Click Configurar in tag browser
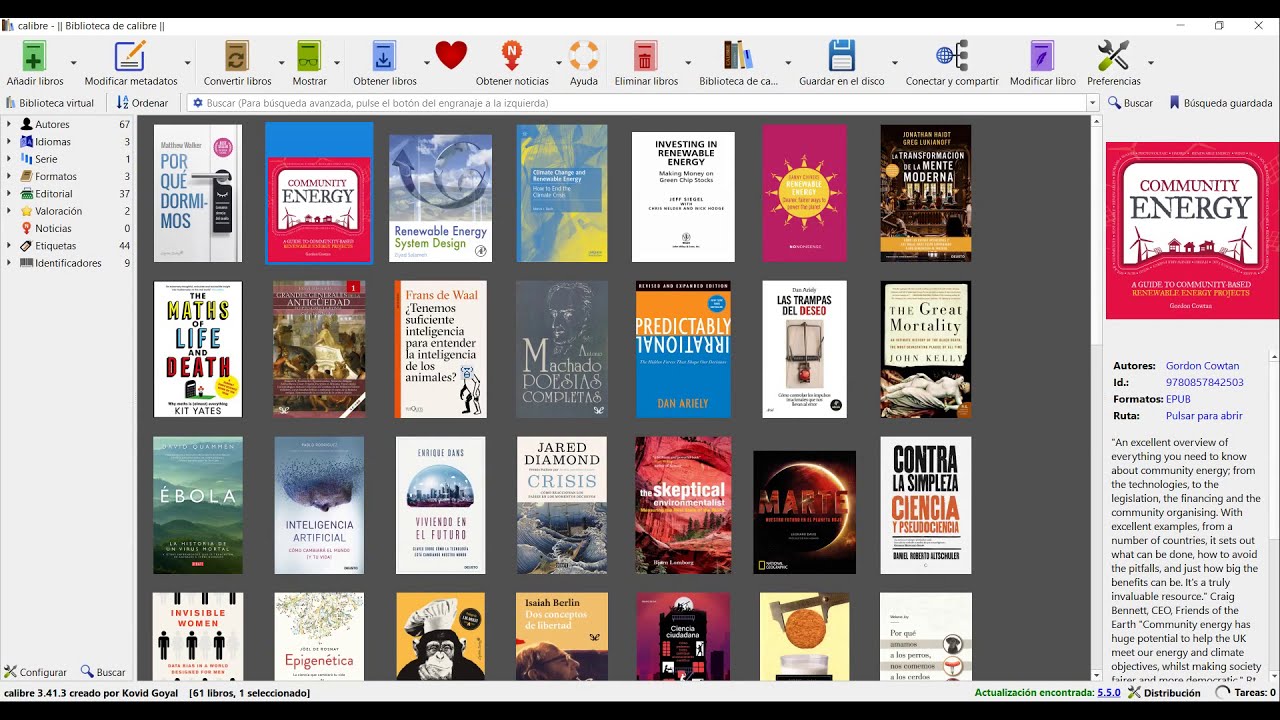This screenshot has height=720, width=1280. (x=35, y=672)
